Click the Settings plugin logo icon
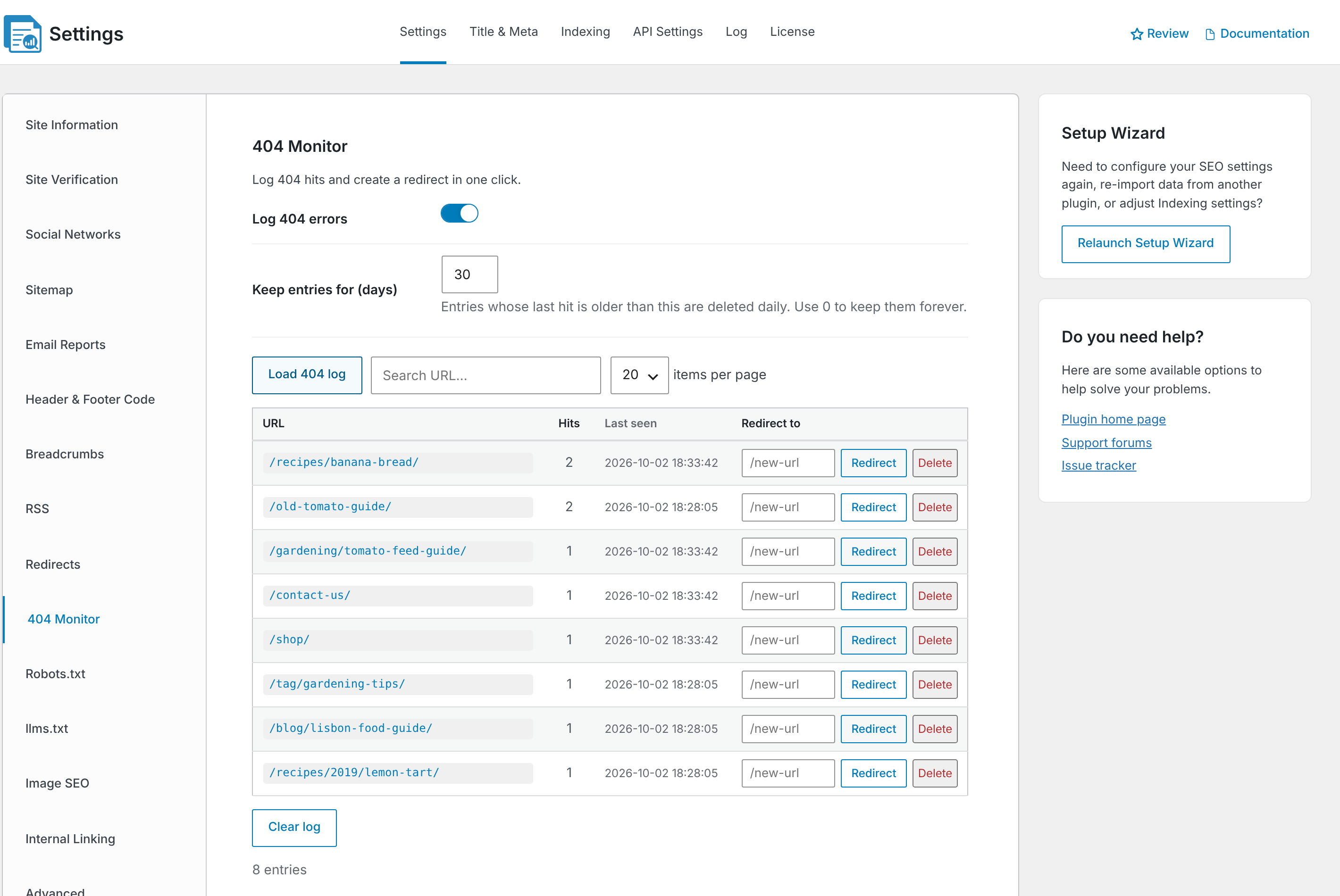 click(23, 33)
